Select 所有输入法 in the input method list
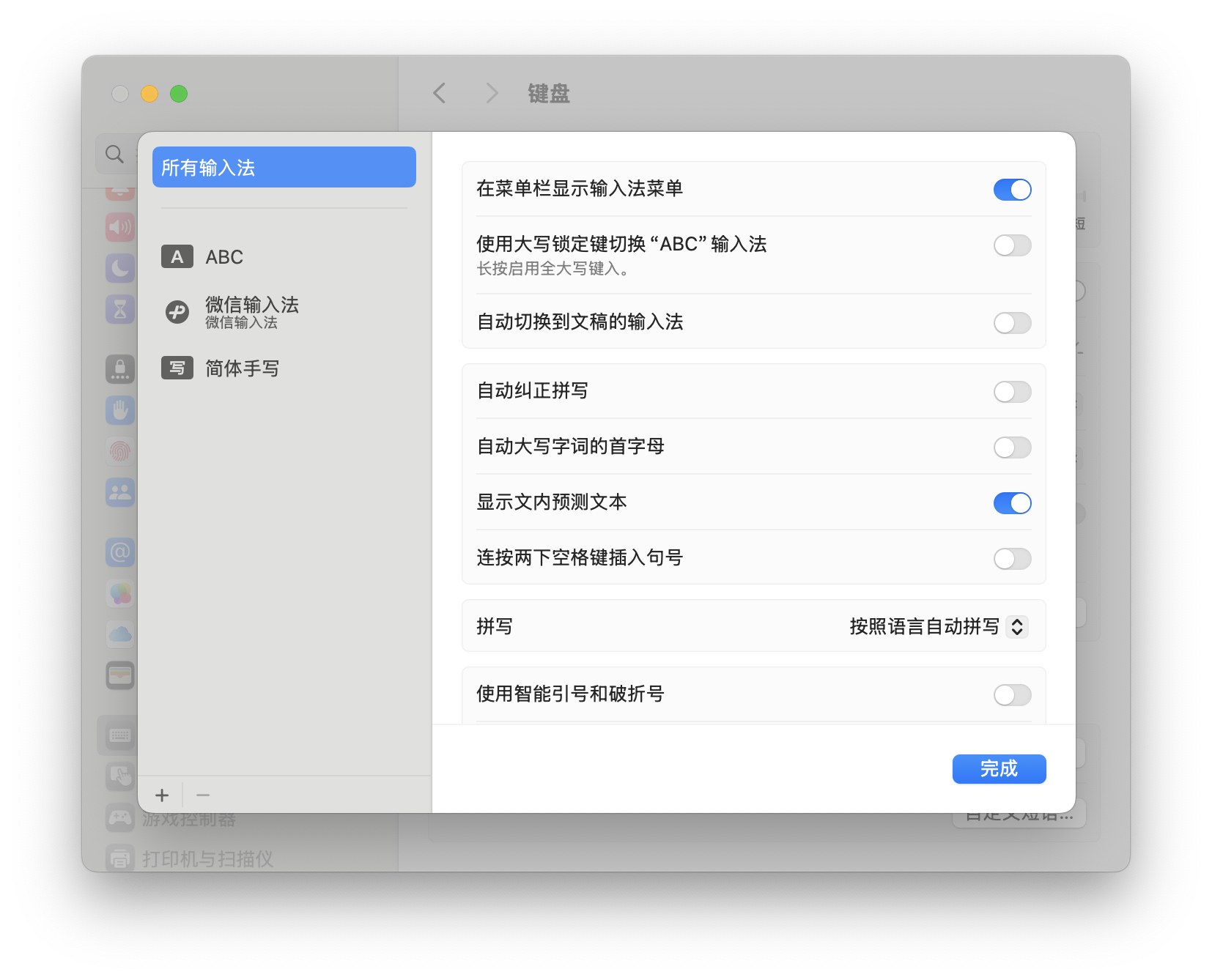 (284, 167)
